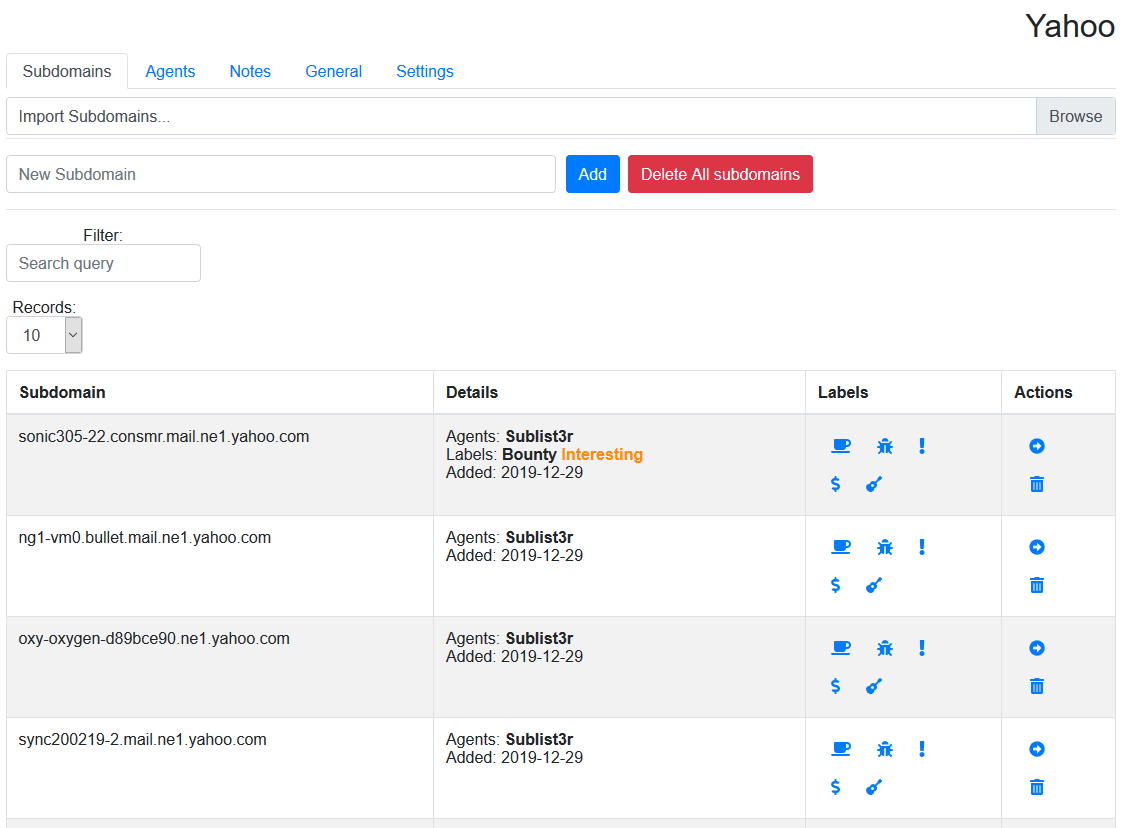This screenshot has width=1124, height=828.
Task: Toggle dollar bounty label on sonic305-22.consmr.mail row
Action: (x=835, y=484)
